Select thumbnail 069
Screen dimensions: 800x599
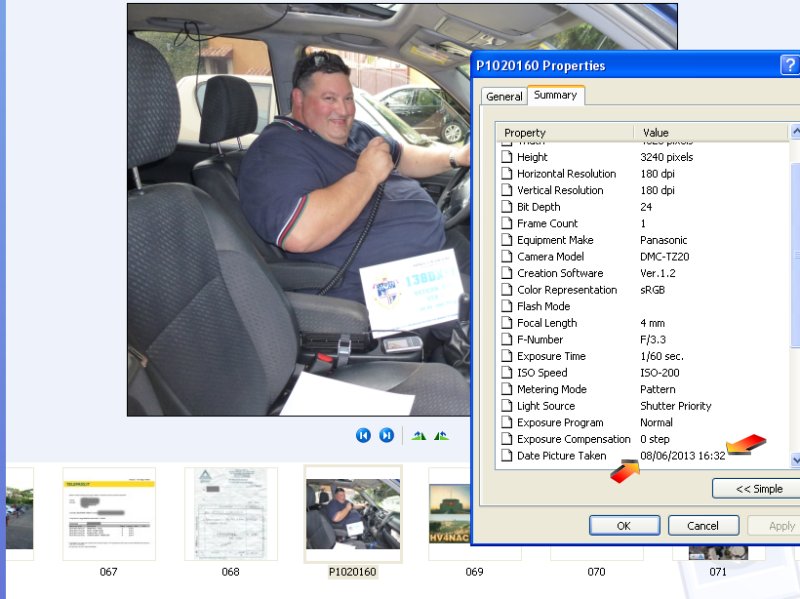click(x=449, y=514)
